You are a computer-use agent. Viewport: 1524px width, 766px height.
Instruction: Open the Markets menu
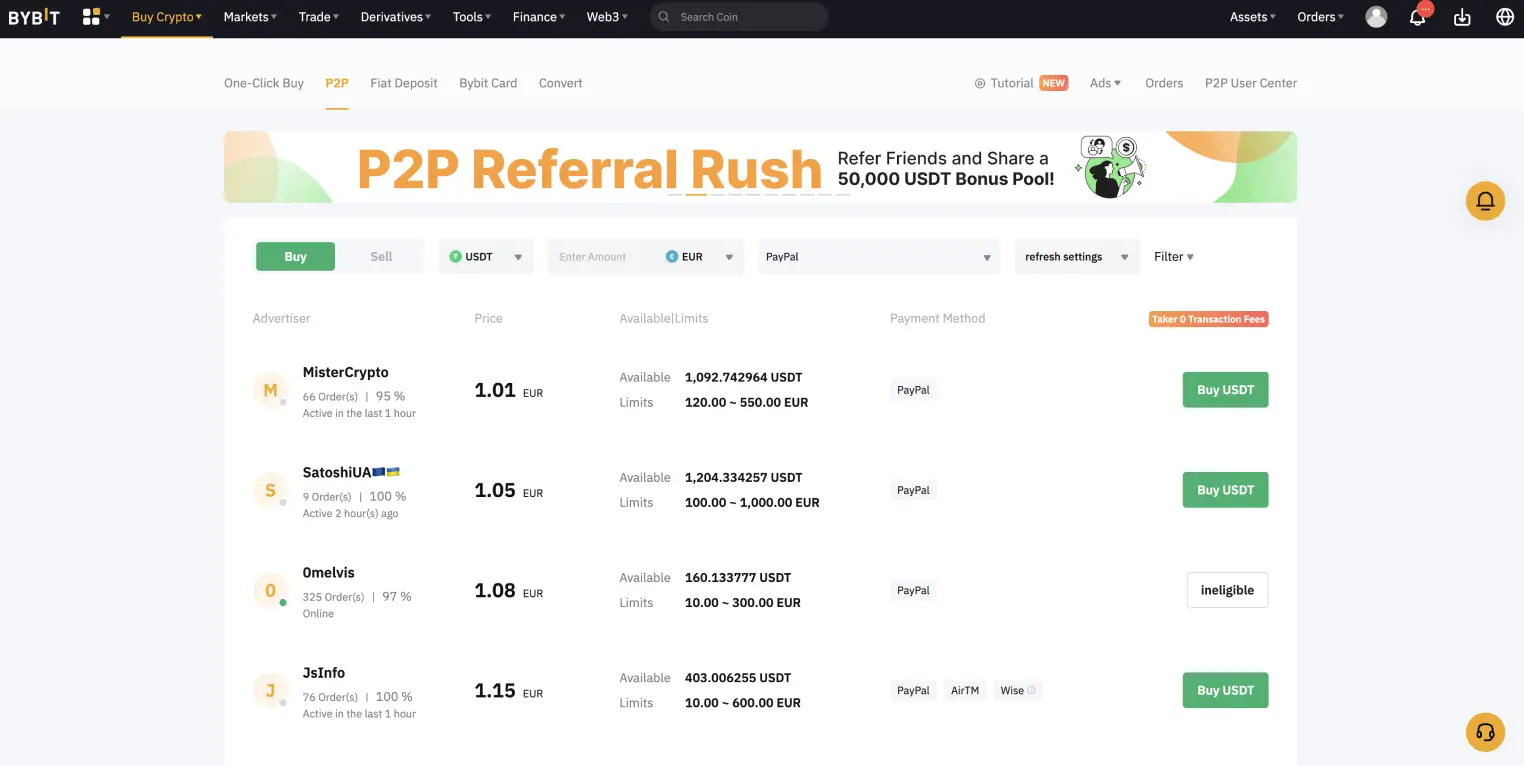(250, 17)
